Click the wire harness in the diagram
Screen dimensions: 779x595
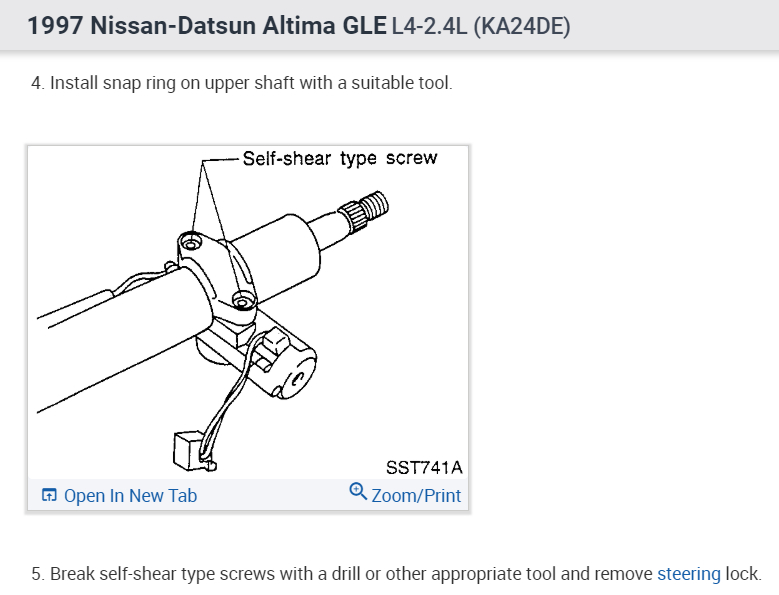pos(232,400)
